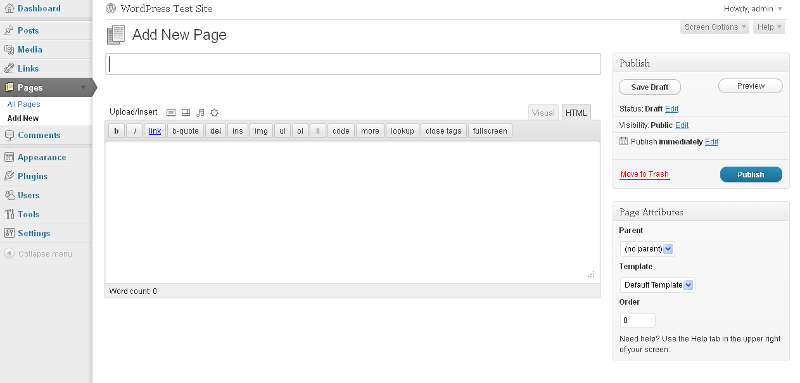Open the Howdy, admin user menu

(753, 9)
